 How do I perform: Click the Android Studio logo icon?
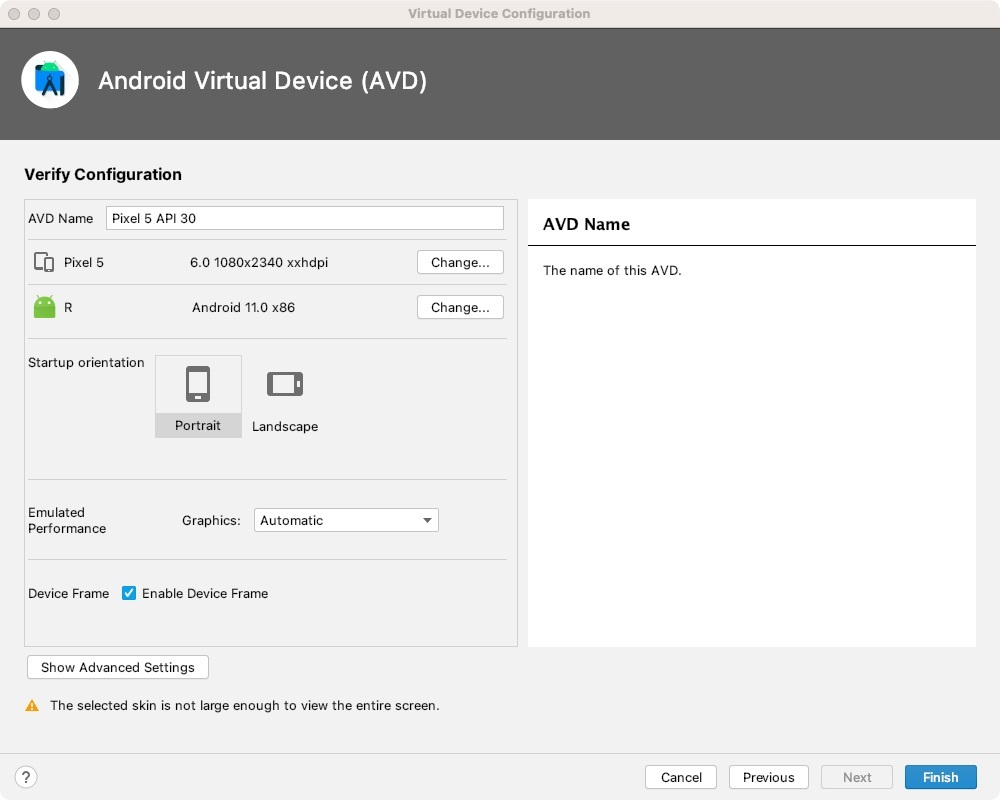50,80
